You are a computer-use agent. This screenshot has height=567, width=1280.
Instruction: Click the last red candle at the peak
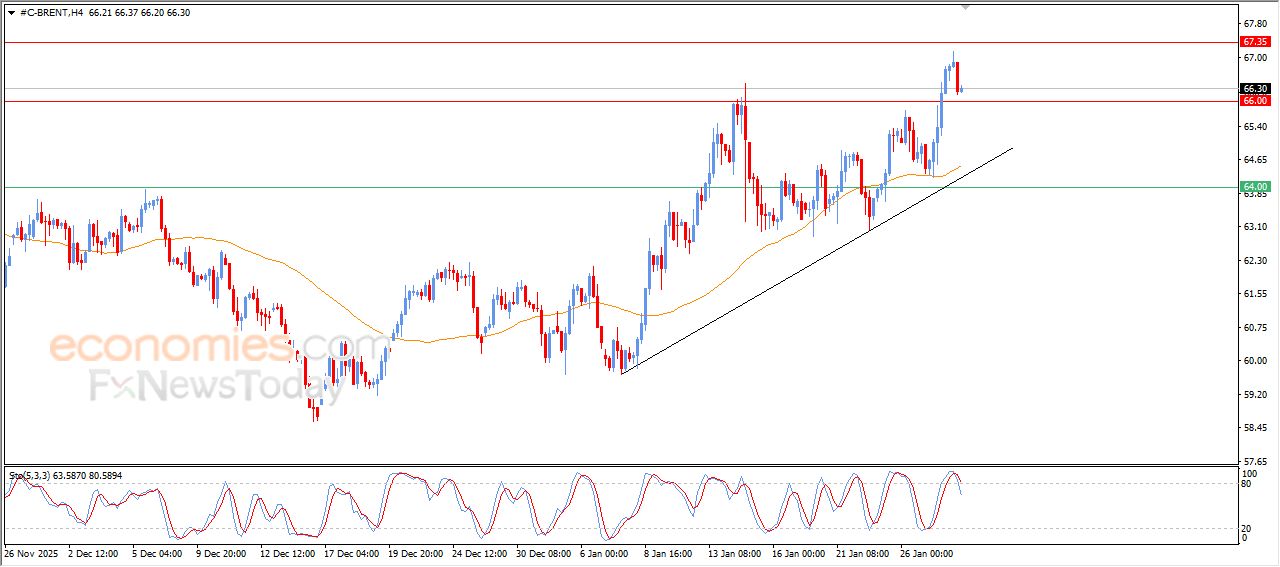[957, 76]
